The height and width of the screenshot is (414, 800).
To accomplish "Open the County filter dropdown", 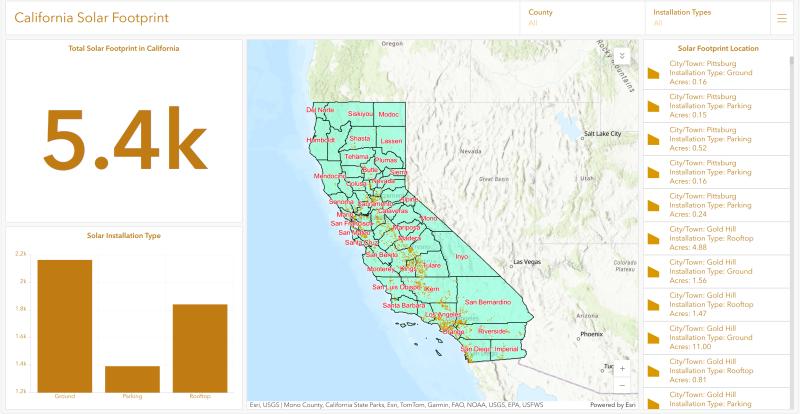I will 583,18.
